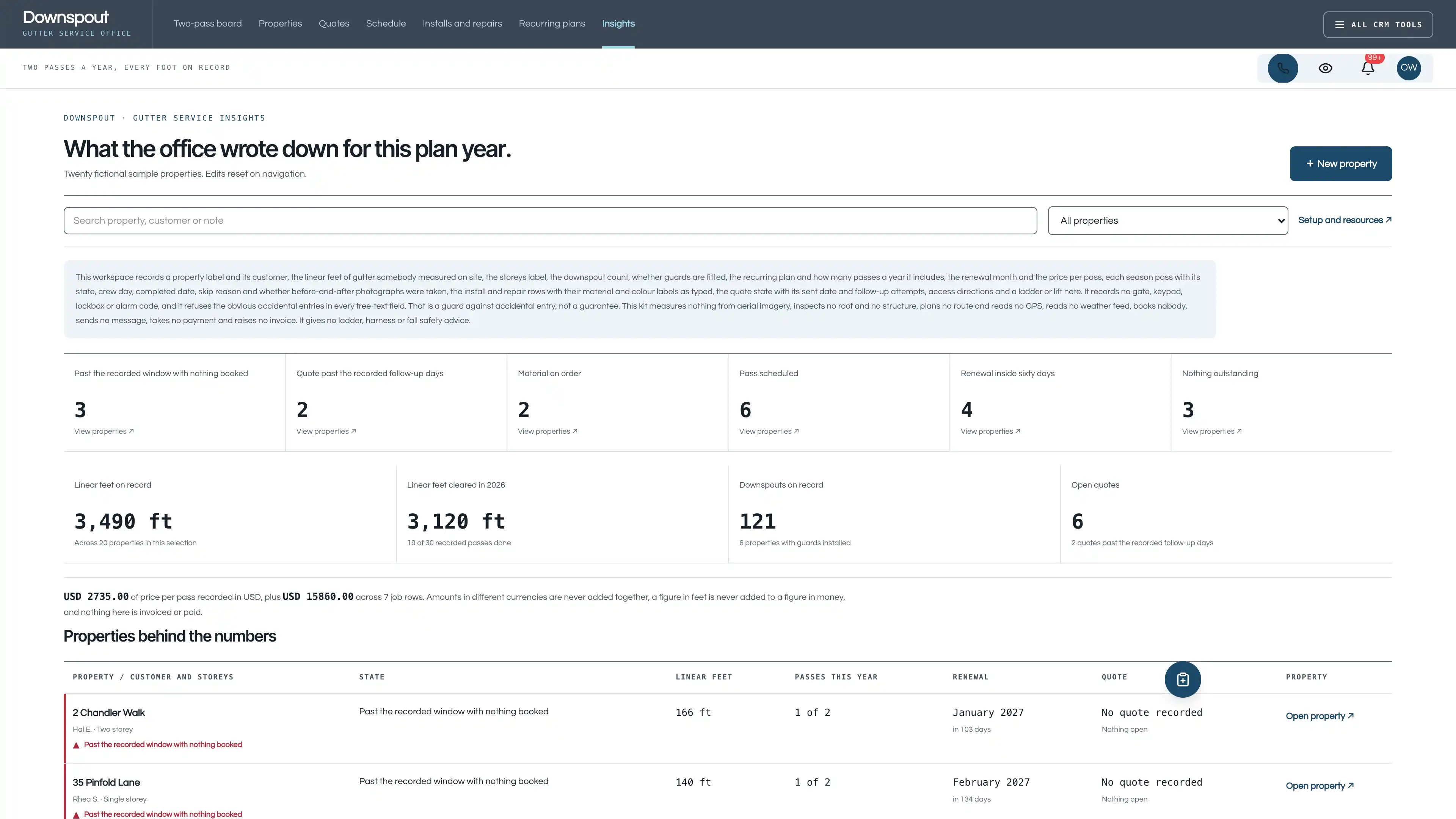Click the 121 downspouts on record figure
1456x819 pixels.
pos(758,521)
